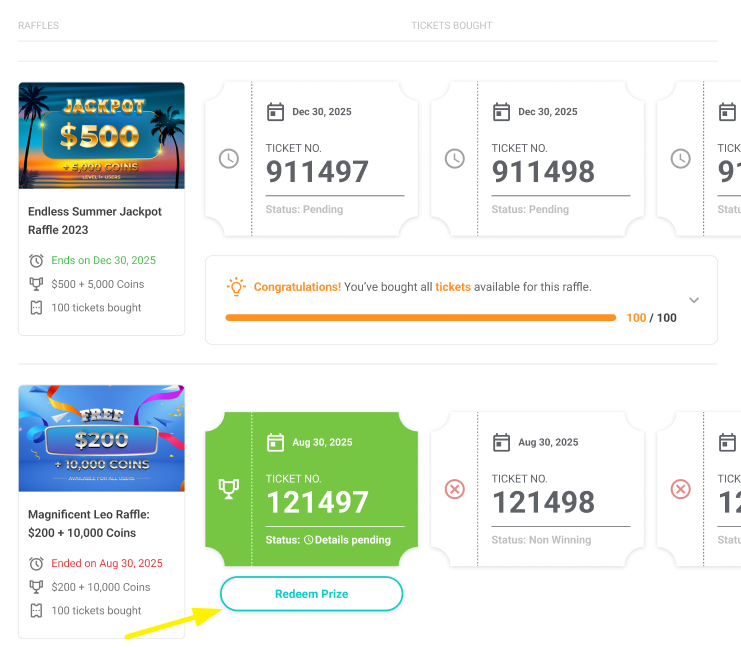The width and height of the screenshot is (741, 648).
Task: Click the trophy icon next to $500 + 5,000 Coins
Action: (36, 284)
